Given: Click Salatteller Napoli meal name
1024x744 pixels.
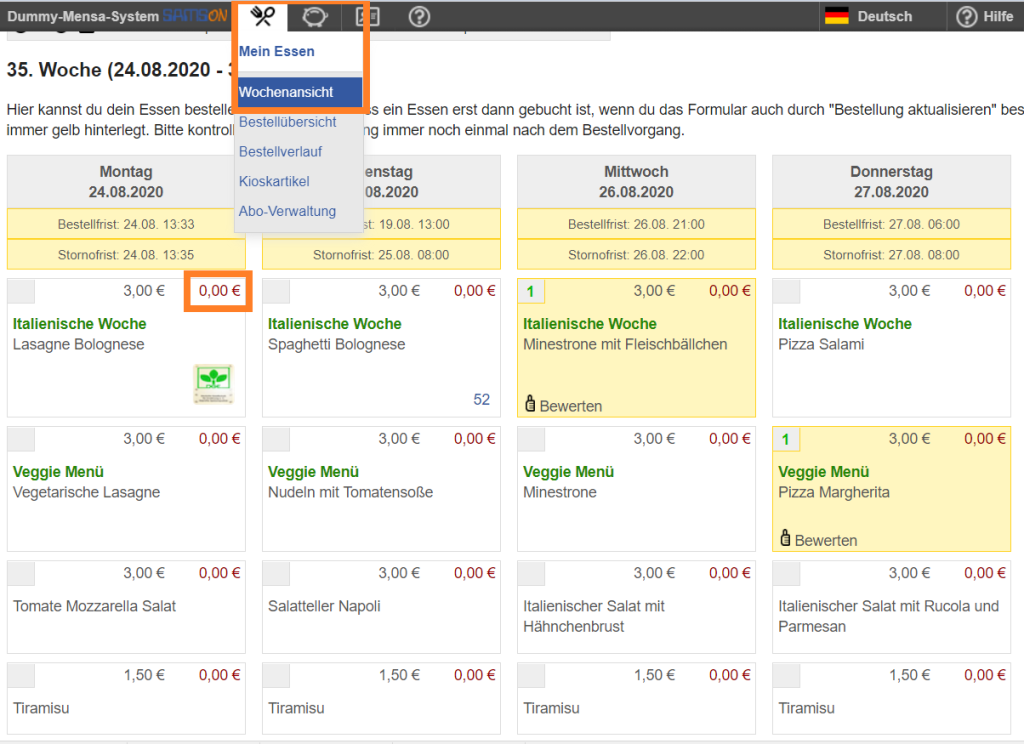Looking at the screenshot, I should point(324,606).
